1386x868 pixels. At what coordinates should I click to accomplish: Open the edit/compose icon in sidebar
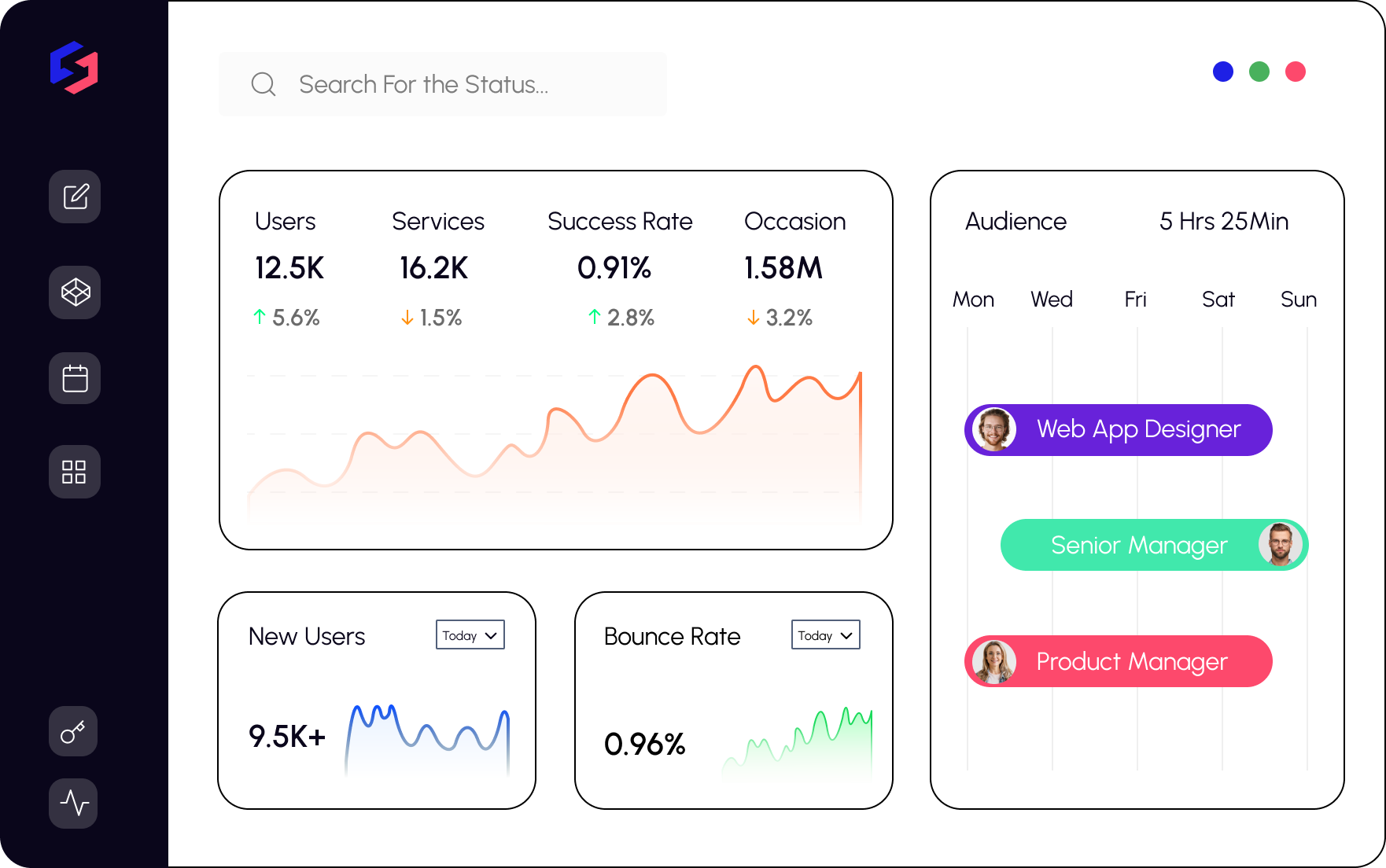pyautogui.click(x=75, y=197)
